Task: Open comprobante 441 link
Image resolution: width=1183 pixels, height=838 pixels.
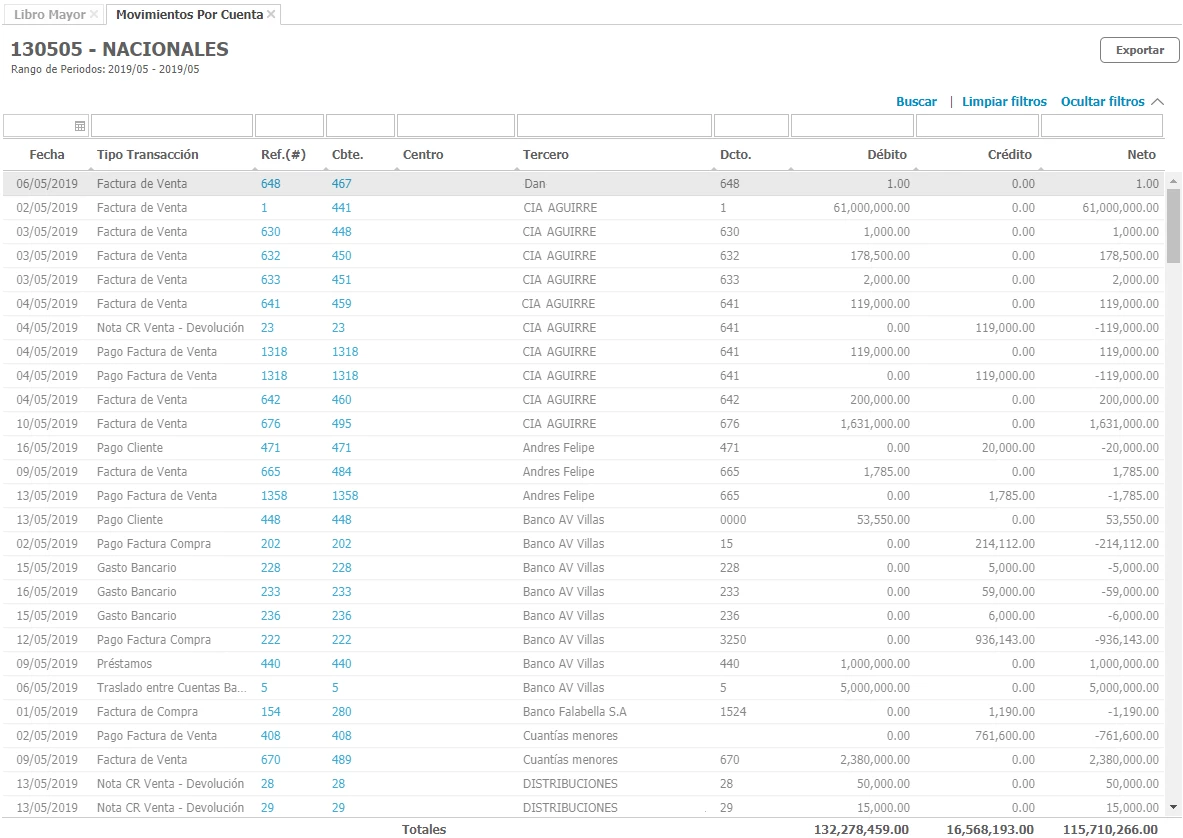Action: point(341,208)
